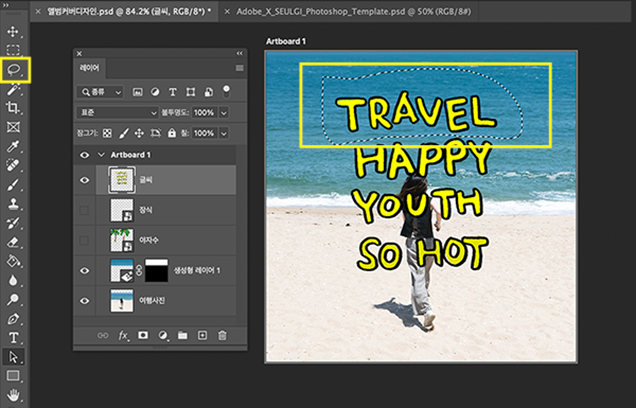Select the Move tool
Screen dimensions: 636x408
[13, 32]
